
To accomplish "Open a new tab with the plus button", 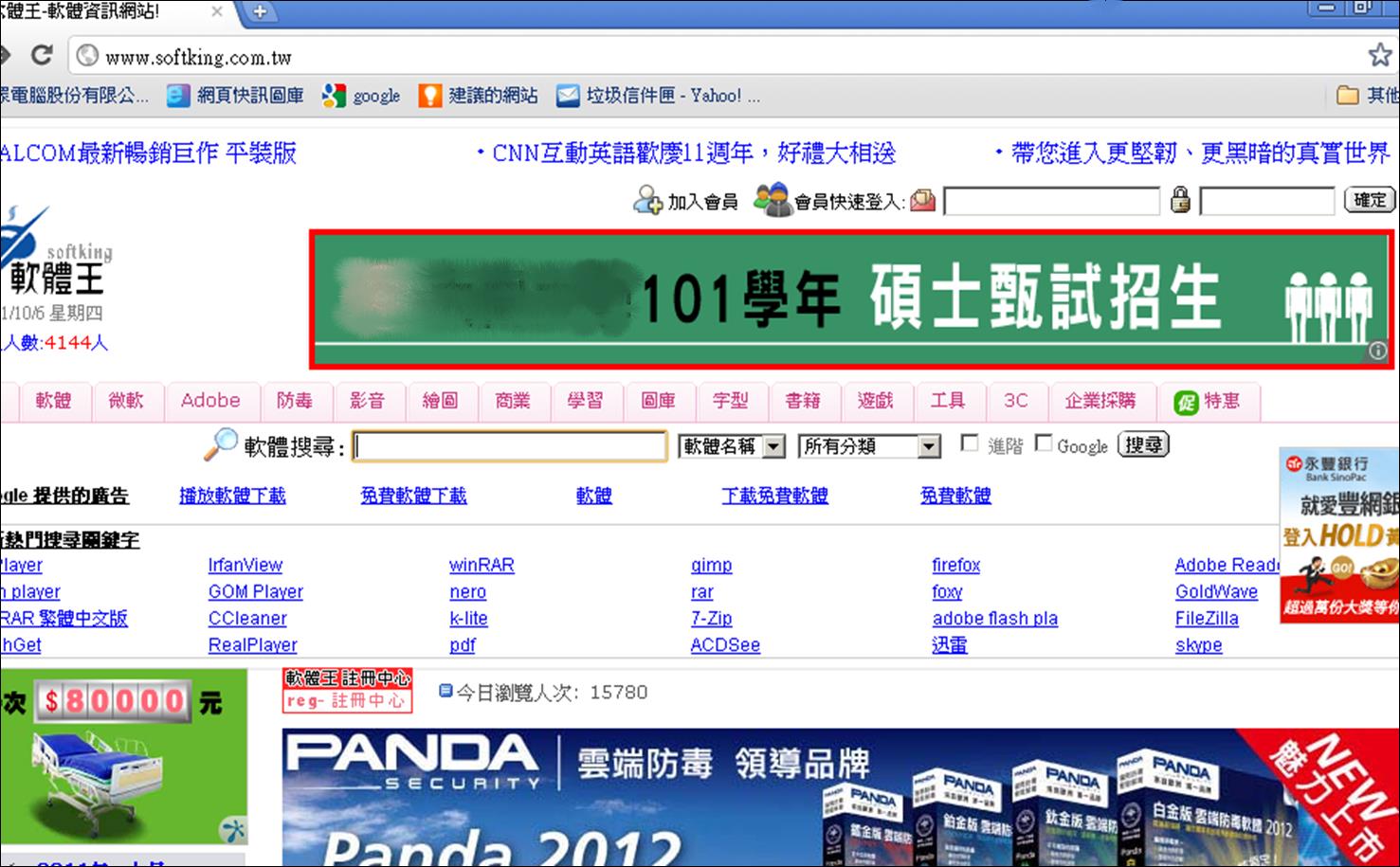I will point(259,11).
